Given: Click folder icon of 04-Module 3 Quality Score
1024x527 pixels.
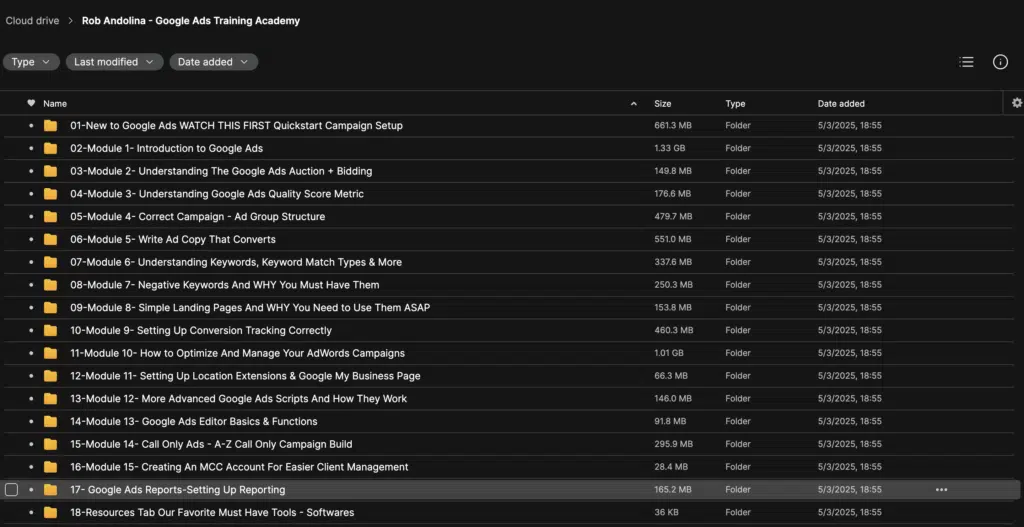Looking at the screenshot, I should tap(50, 194).
